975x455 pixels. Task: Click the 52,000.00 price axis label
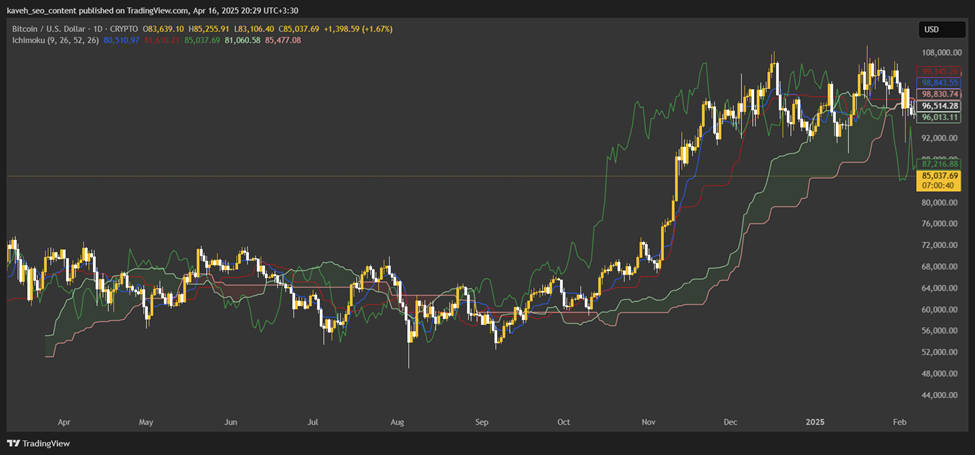pyautogui.click(x=941, y=352)
